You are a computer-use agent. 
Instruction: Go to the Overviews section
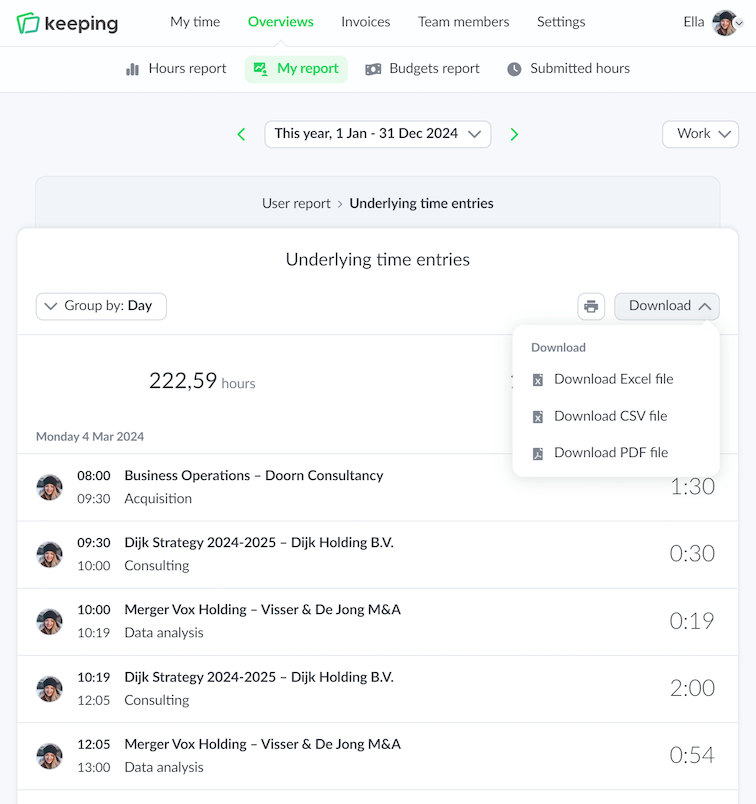tap(281, 22)
